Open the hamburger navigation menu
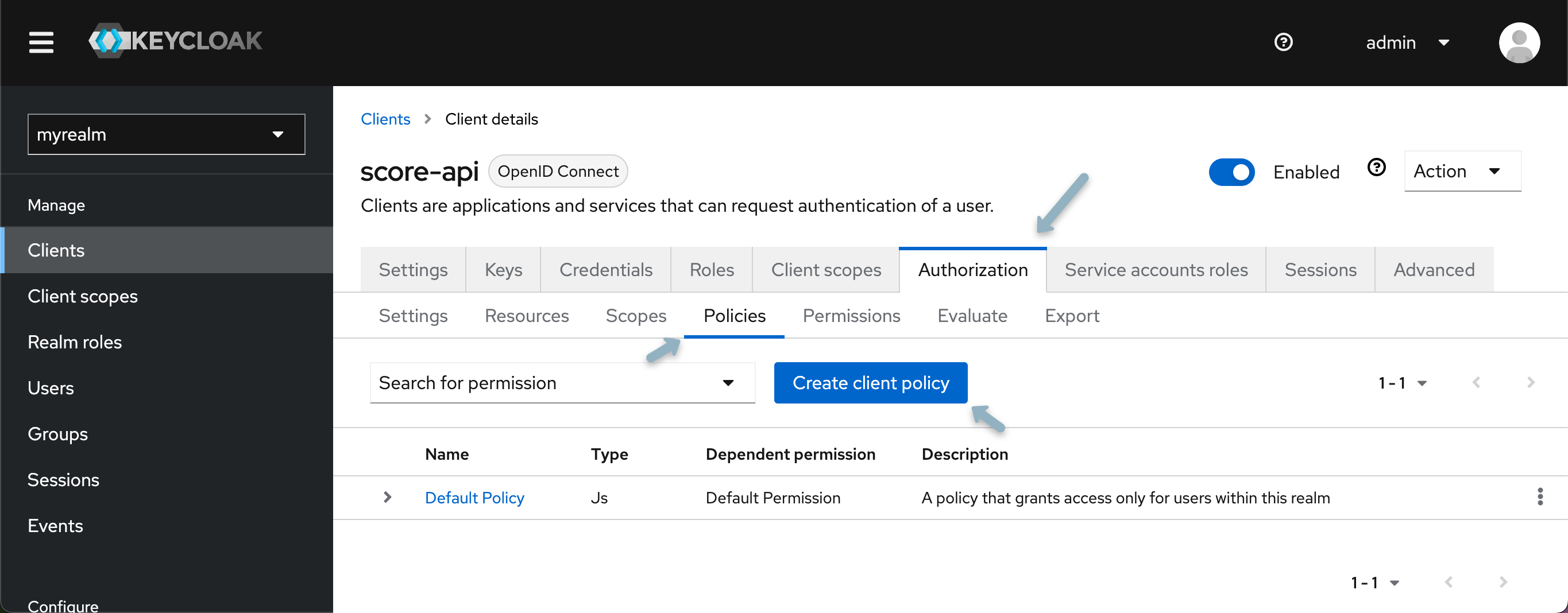Viewport: 1568px width, 613px height. [x=41, y=42]
